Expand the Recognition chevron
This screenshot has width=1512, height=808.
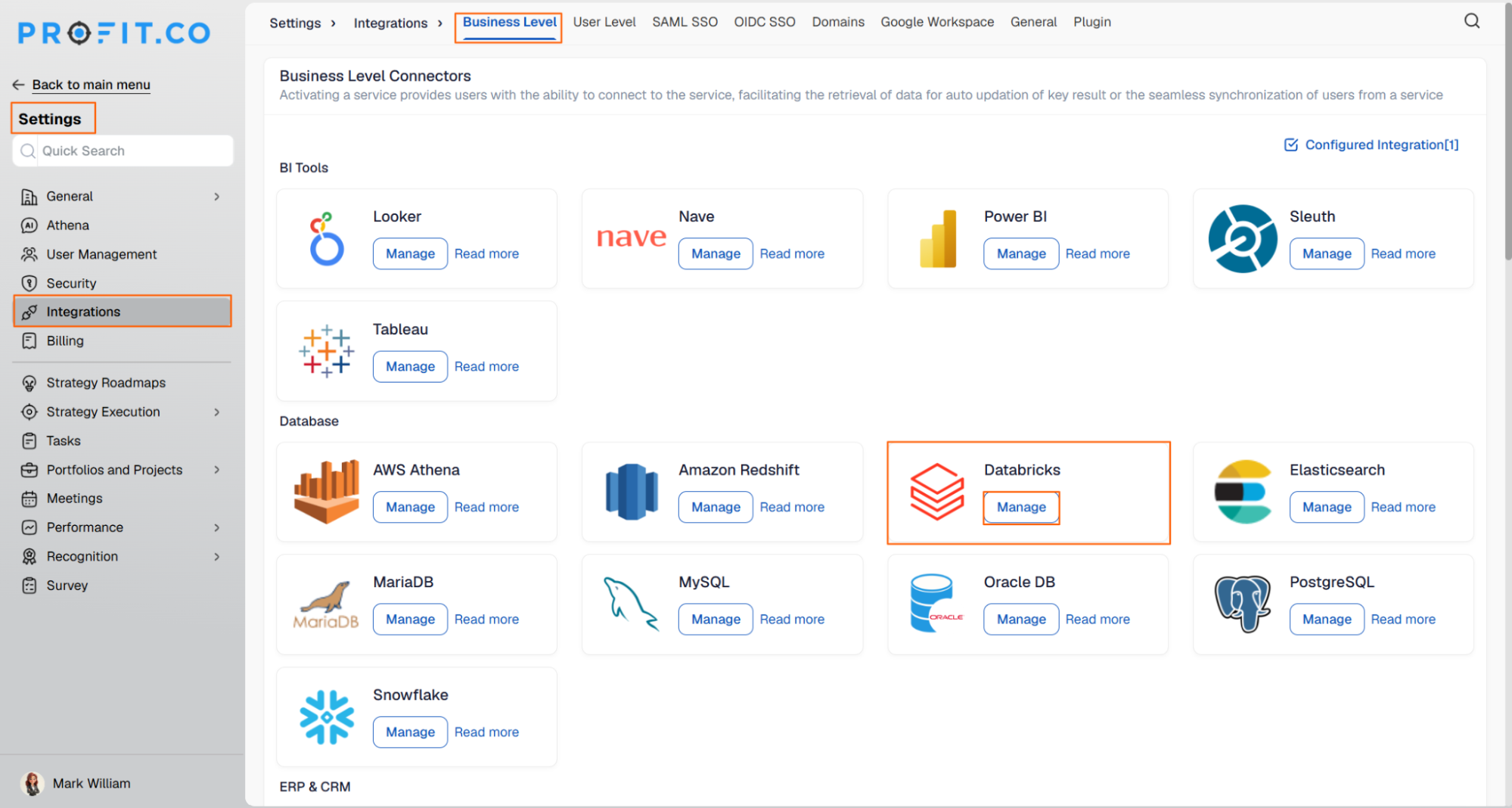point(217,557)
